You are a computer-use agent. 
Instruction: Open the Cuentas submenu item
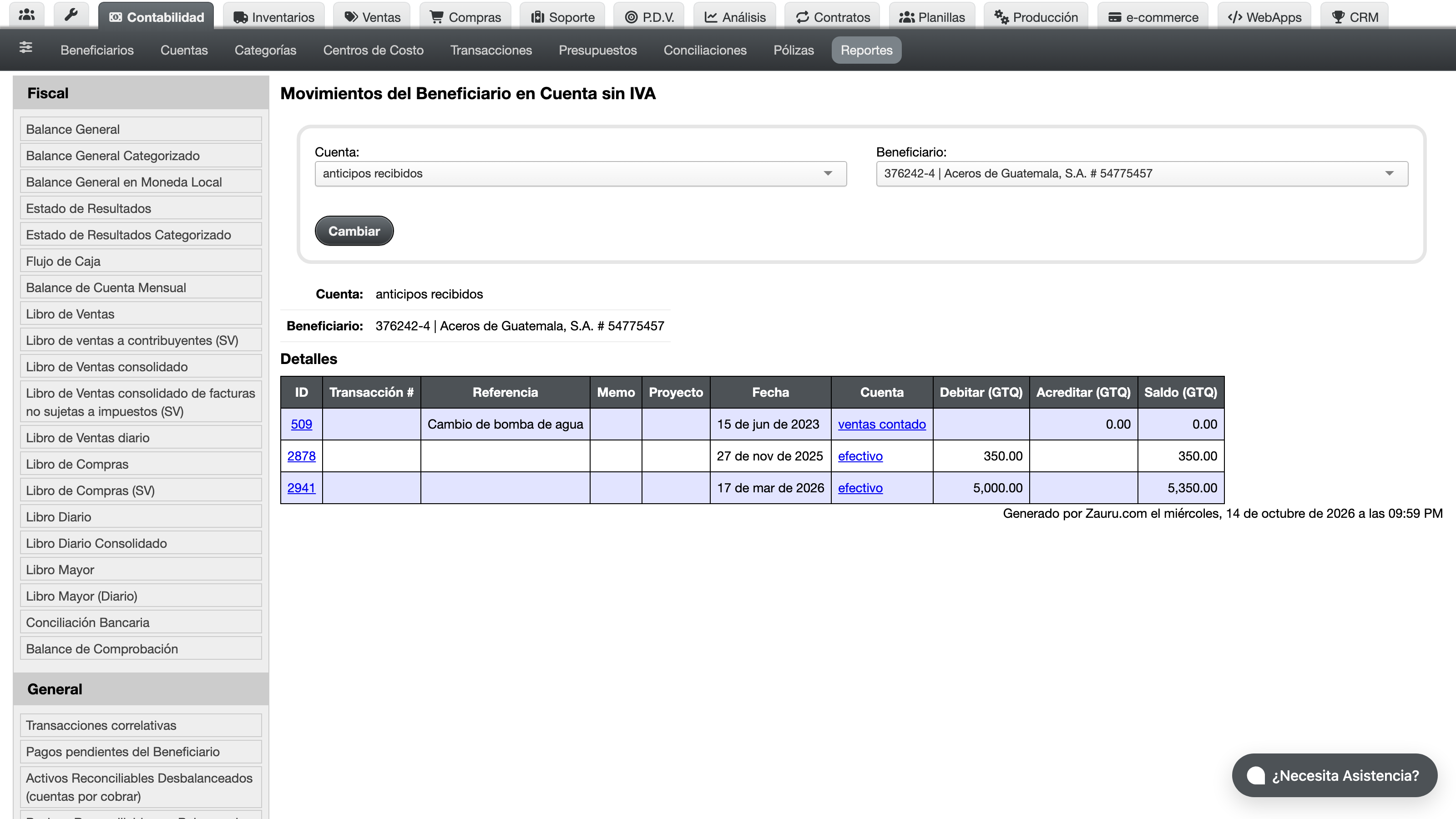coord(184,51)
